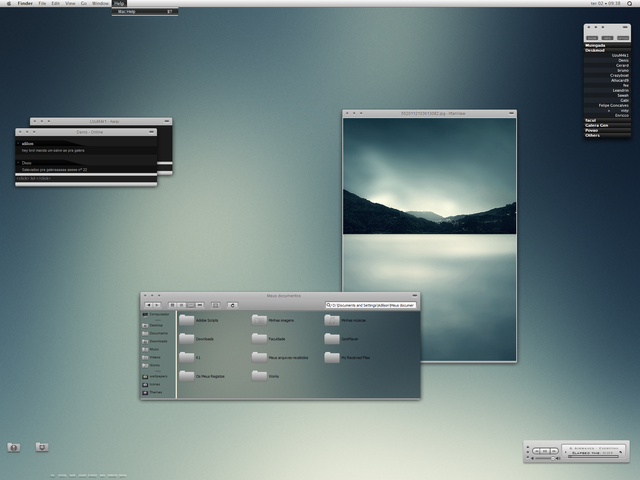The width and height of the screenshot is (640, 480).
Task: Select wallpapers in the file sidebar
Action: click(155, 376)
